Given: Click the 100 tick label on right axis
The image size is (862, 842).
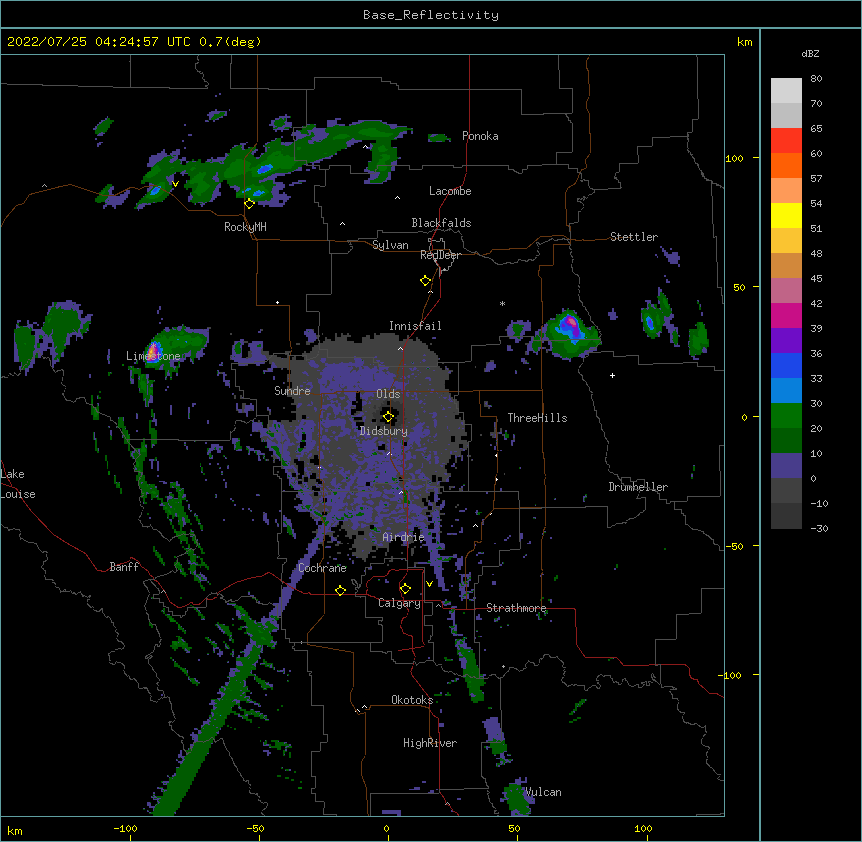Looking at the screenshot, I should coord(734,158).
